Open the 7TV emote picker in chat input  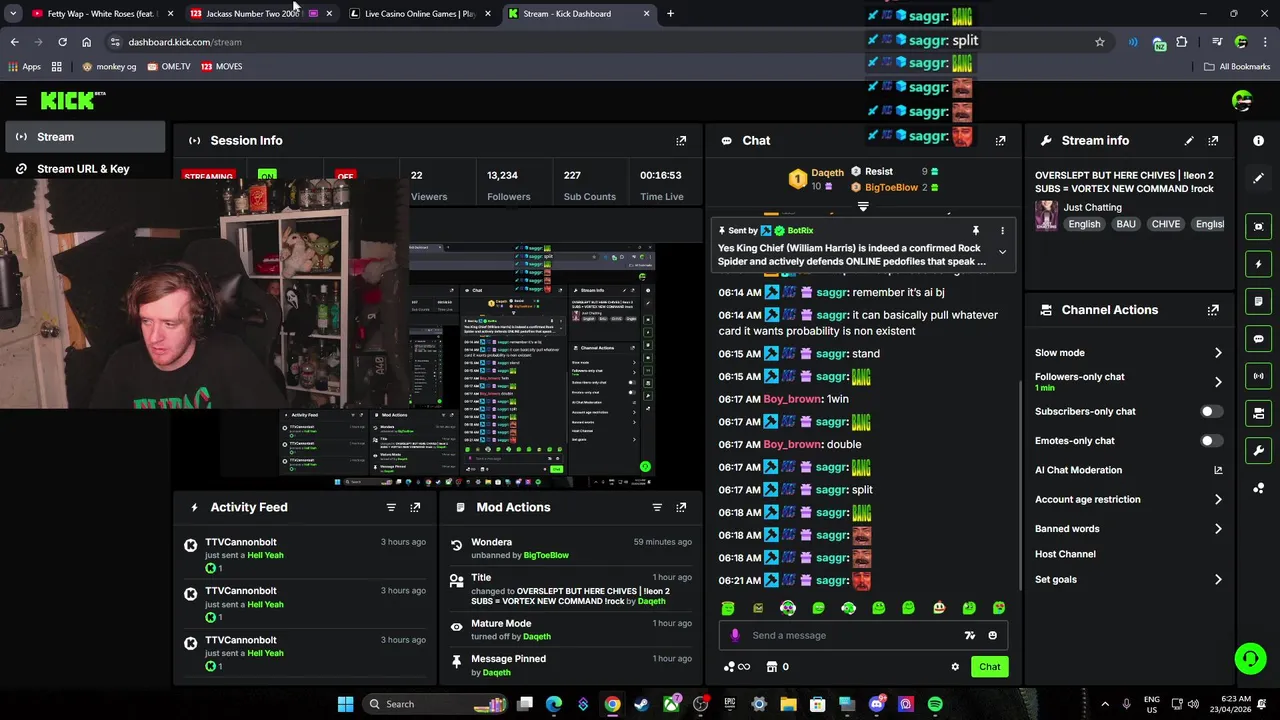pos(969,635)
